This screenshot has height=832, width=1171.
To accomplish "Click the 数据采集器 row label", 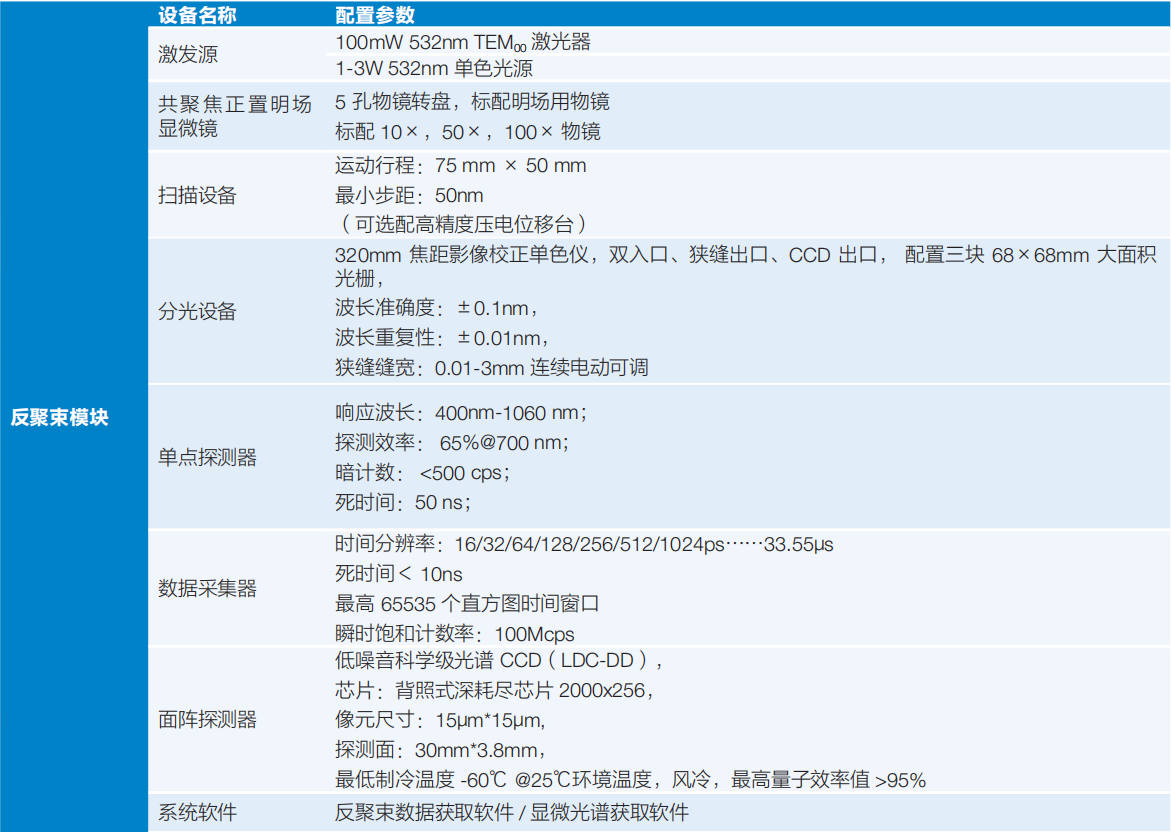I will (207, 589).
